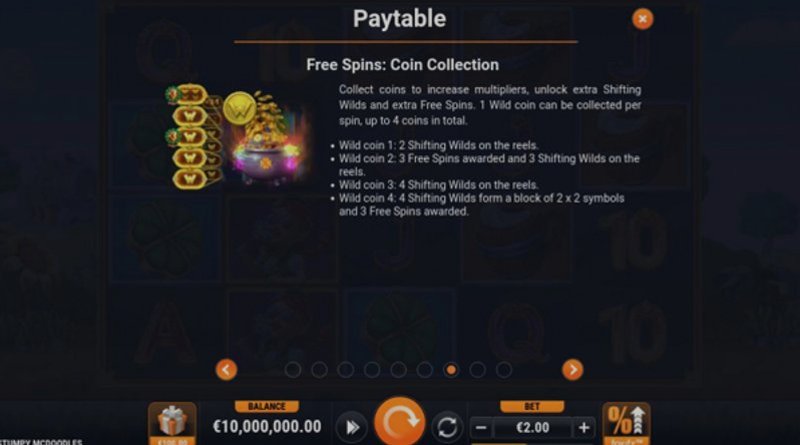Go to next paytable page arrow
This screenshot has width=800, height=445.
[x=572, y=369]
